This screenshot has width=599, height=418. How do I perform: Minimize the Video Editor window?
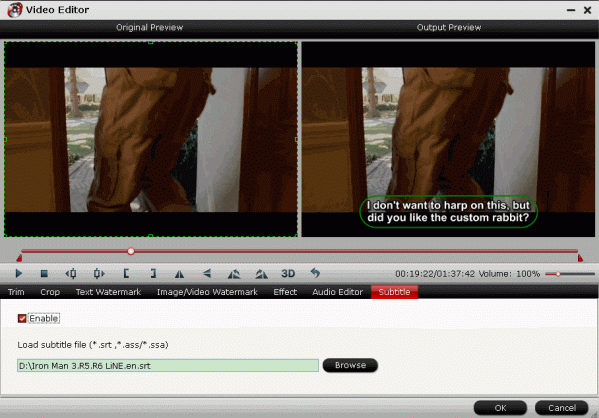pyautogui.click(x=571, y=10)
